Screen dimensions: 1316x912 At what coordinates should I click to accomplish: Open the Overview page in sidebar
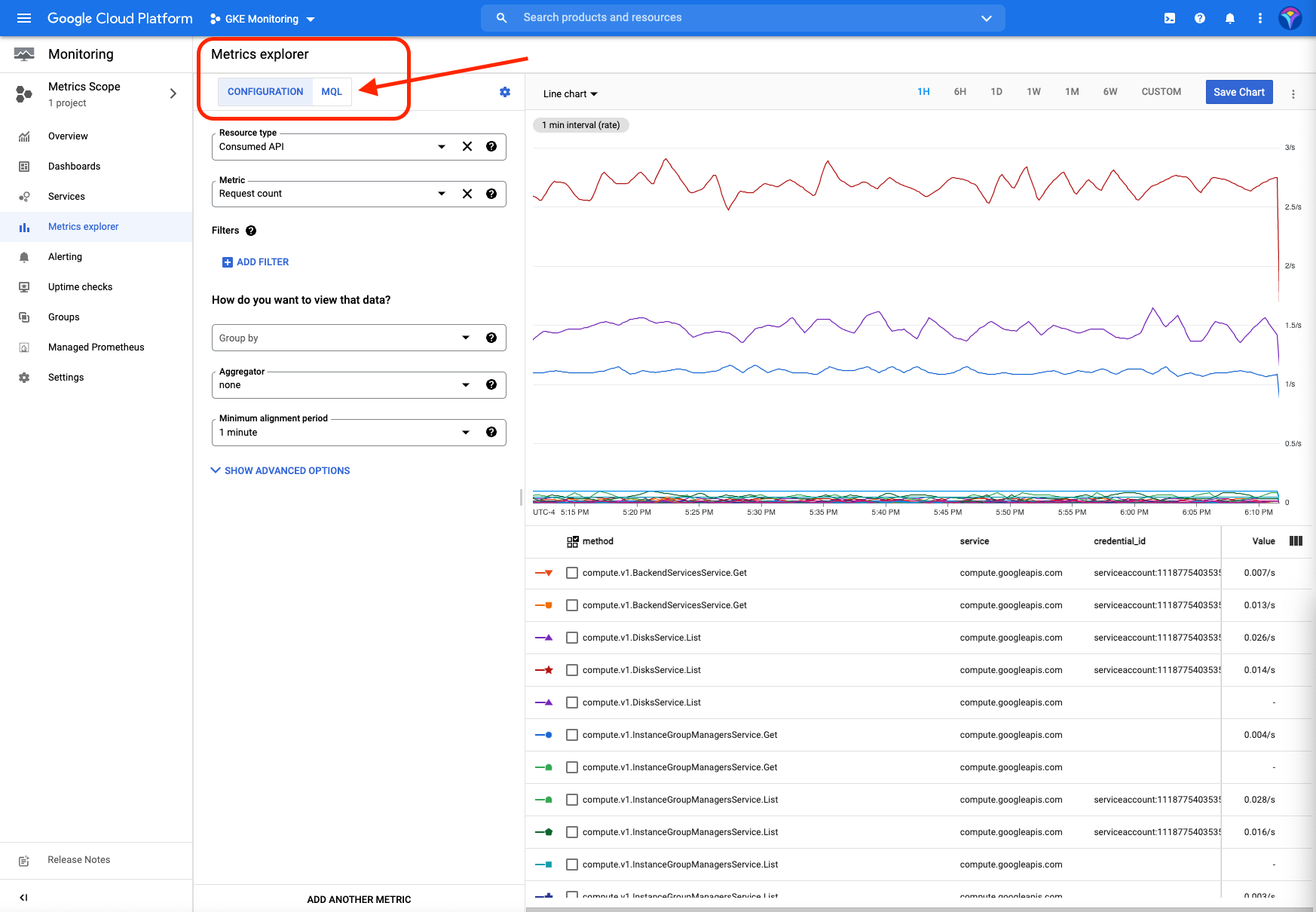96,136
